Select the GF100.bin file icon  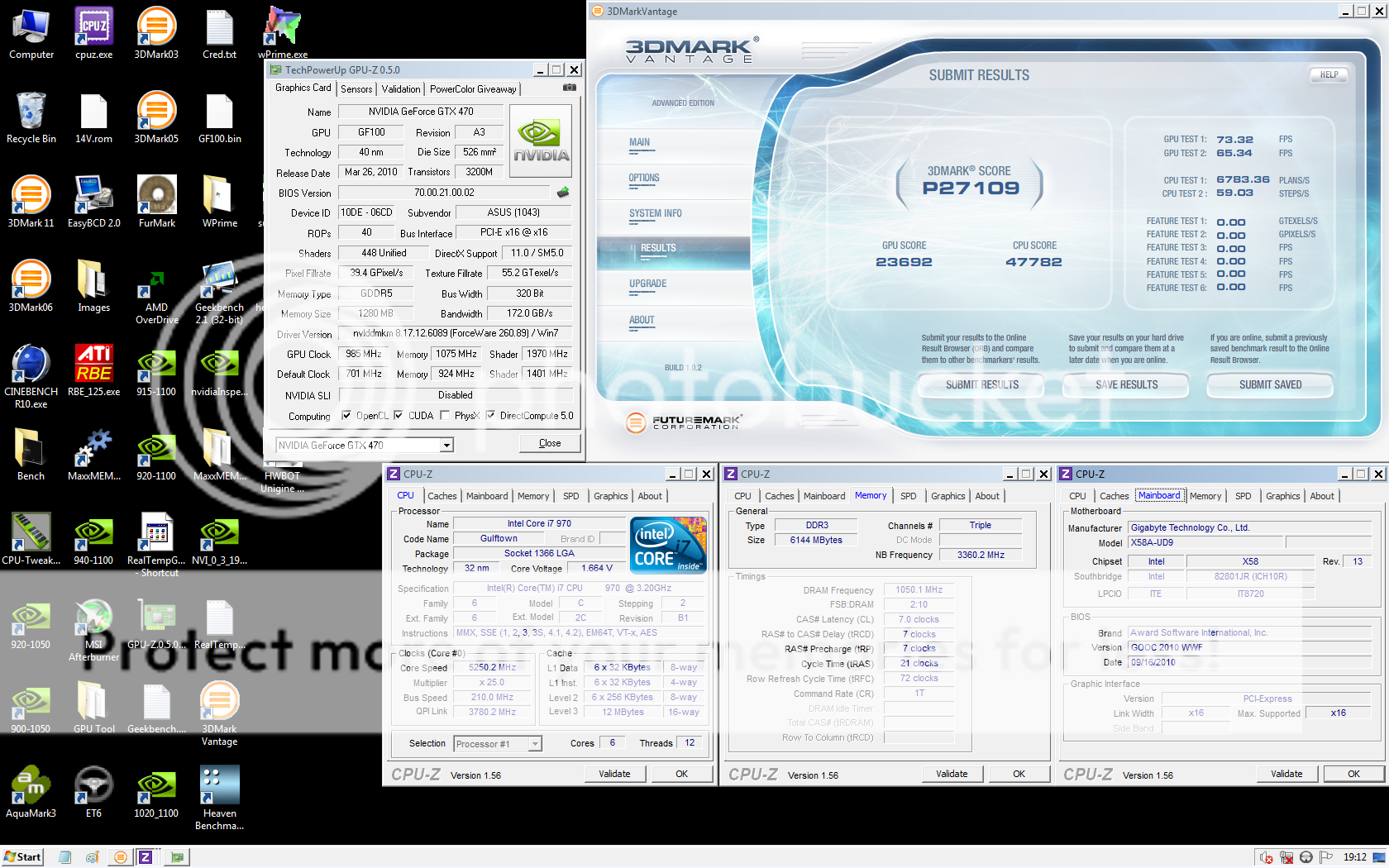point(219,117)
